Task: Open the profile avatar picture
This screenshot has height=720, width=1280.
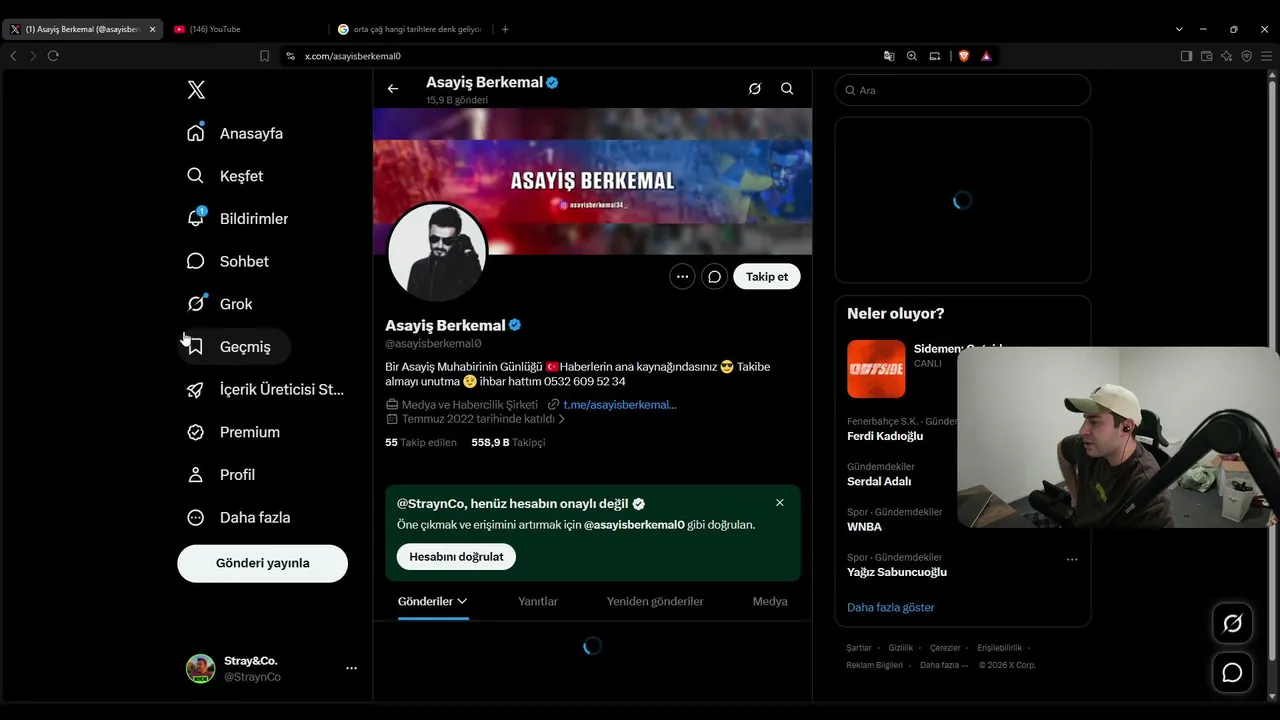Action: coord(437,252)
